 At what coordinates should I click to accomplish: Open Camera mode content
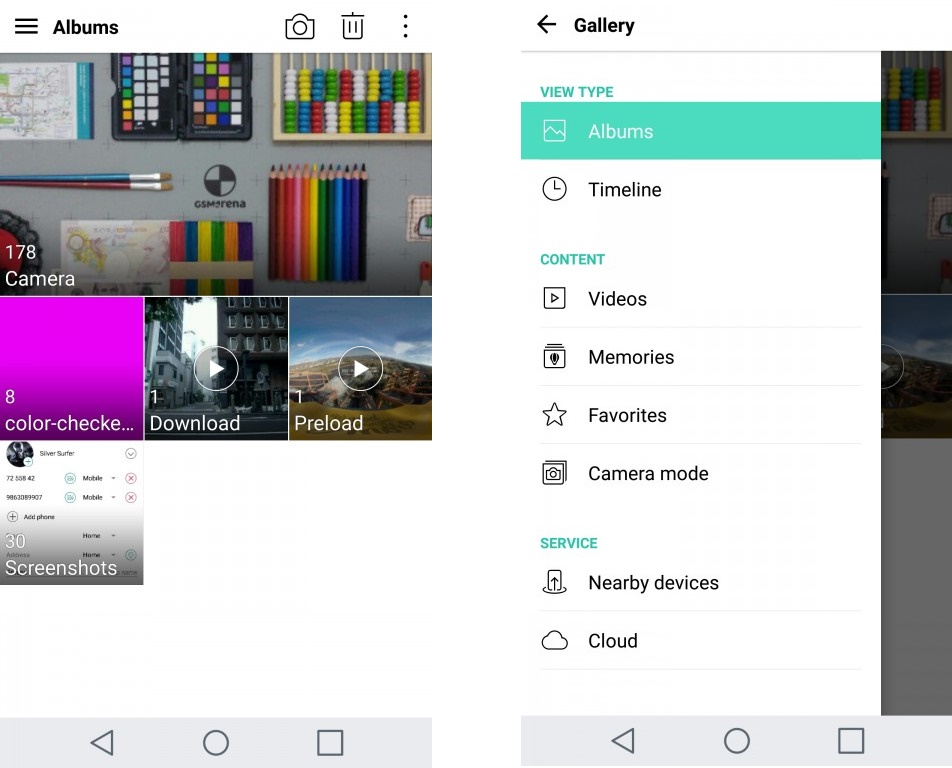click(x=701, y=474)
